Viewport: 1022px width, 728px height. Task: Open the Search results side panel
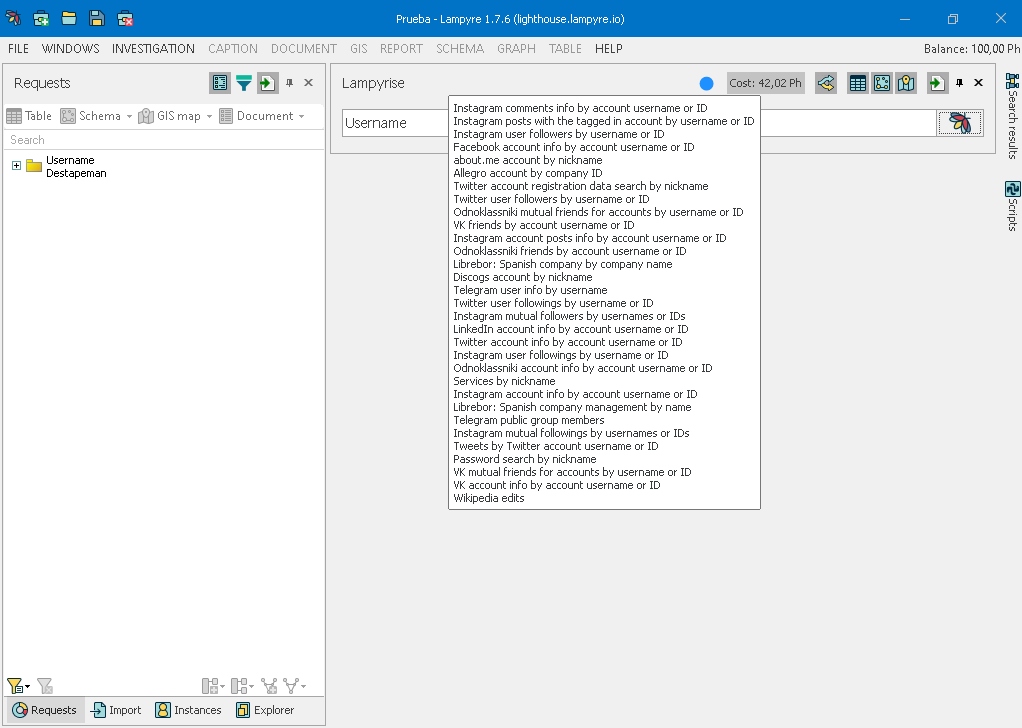[1012, 116]
